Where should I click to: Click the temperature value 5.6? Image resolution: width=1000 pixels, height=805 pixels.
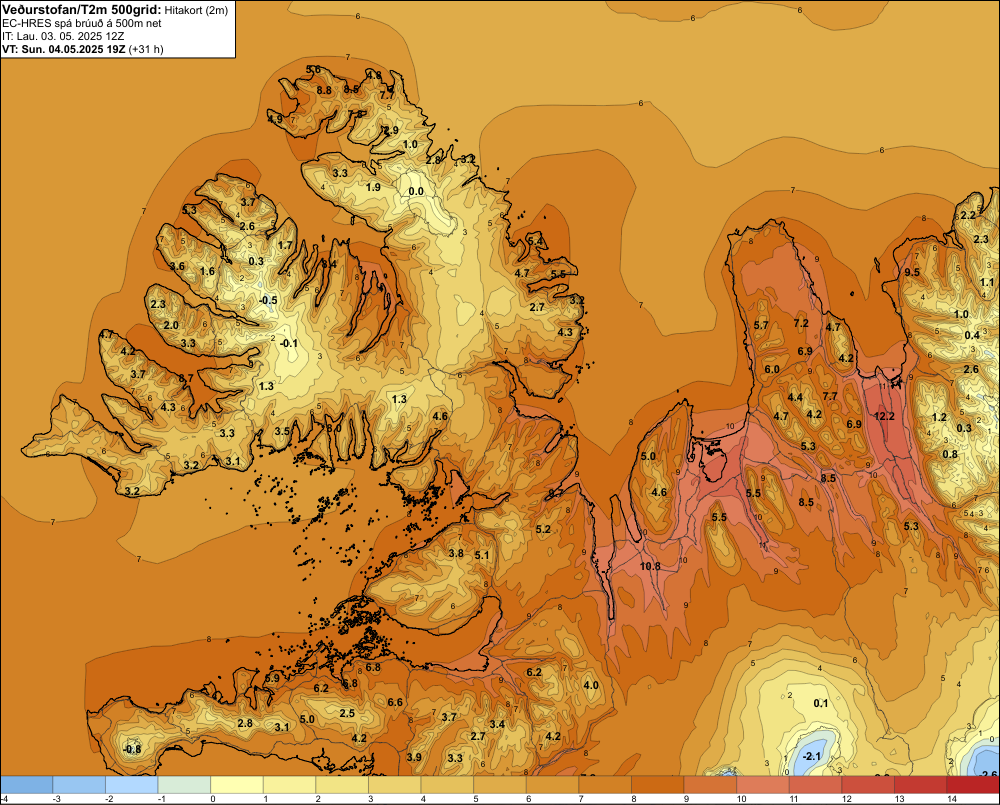(x=314, y=70)
